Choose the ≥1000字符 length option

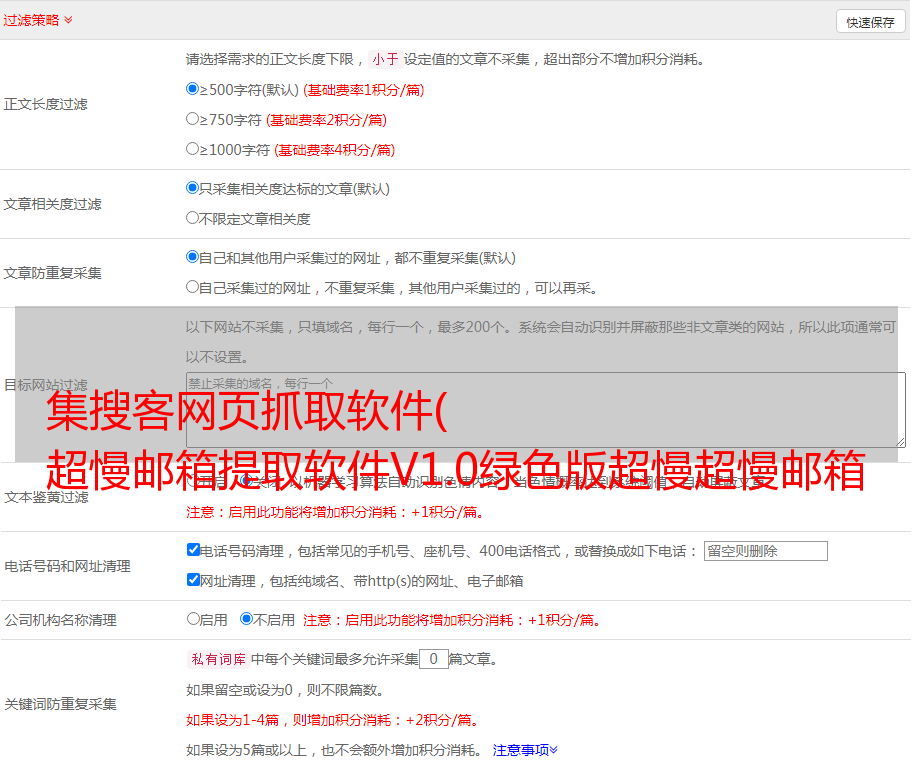coord(193,149)
